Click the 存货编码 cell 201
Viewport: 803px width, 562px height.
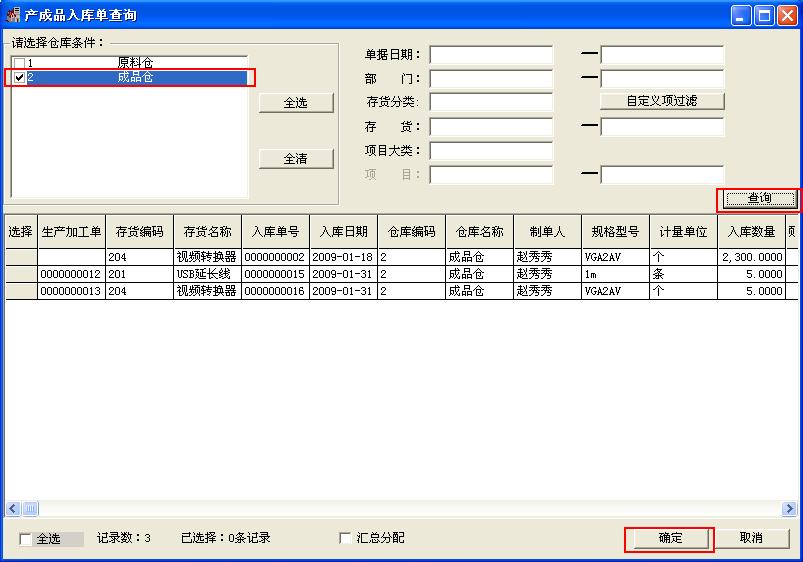pos(140,274)
